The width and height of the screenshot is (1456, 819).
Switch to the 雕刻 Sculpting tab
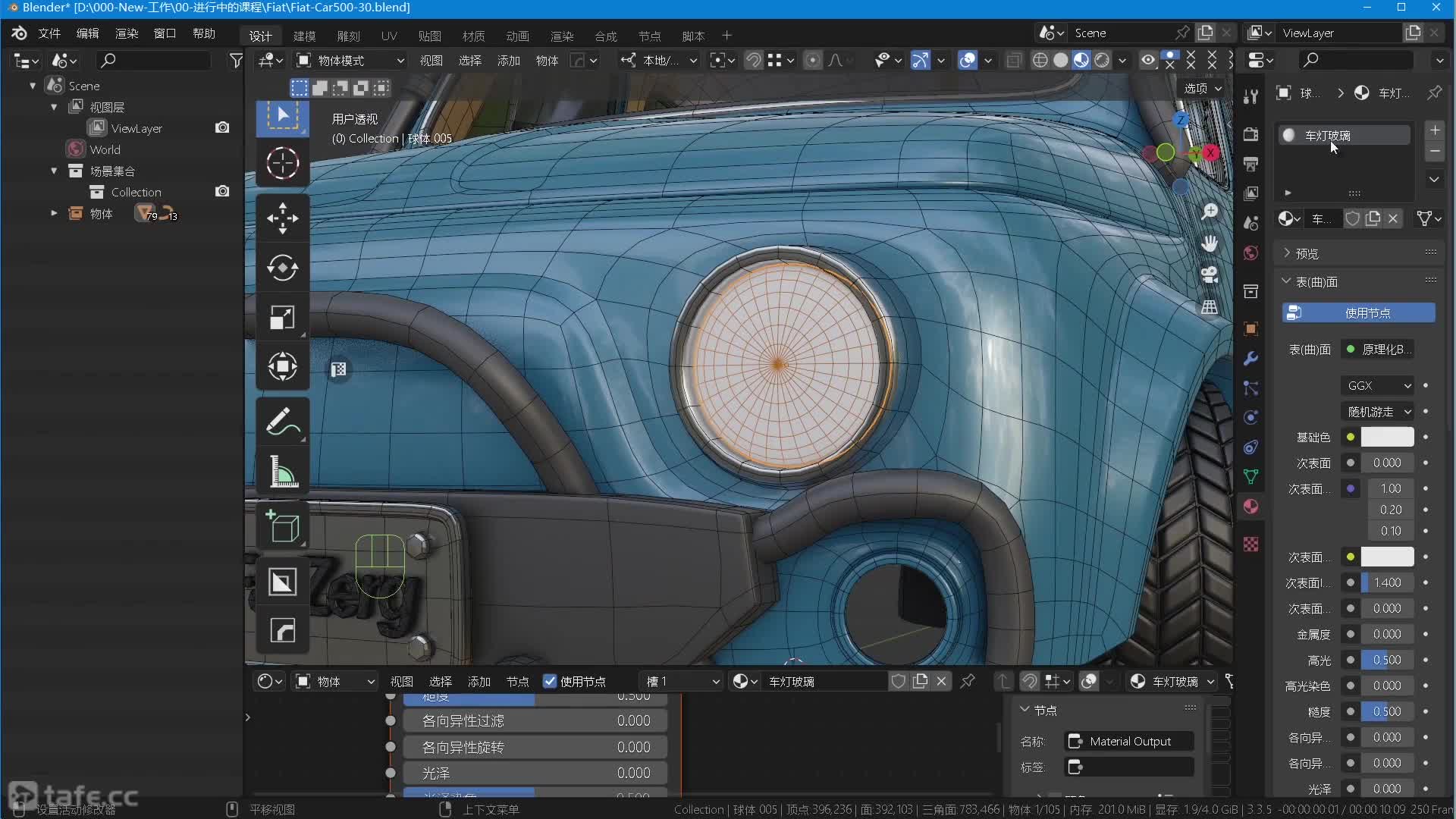click(348, 36)
